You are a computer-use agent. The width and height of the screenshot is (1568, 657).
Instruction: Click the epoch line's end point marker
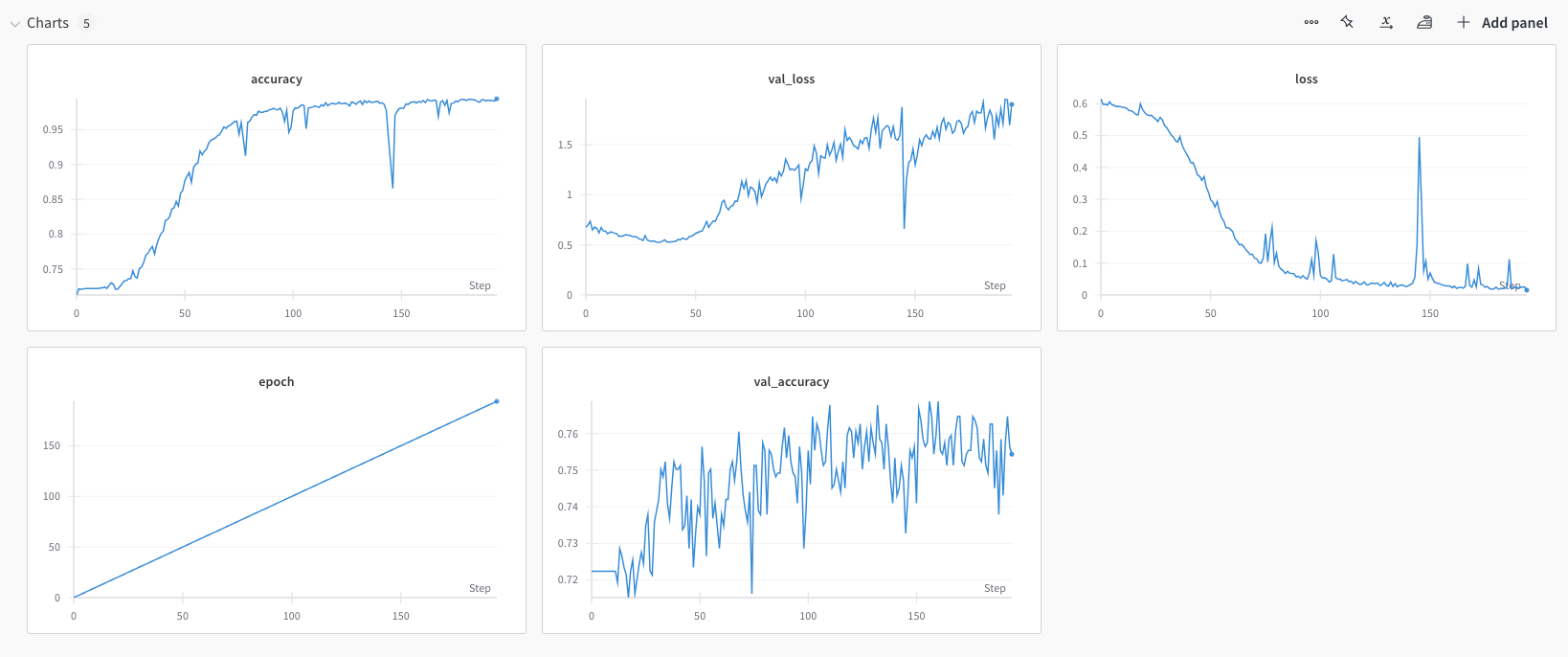pyautogui.click(x=496, y=401)
